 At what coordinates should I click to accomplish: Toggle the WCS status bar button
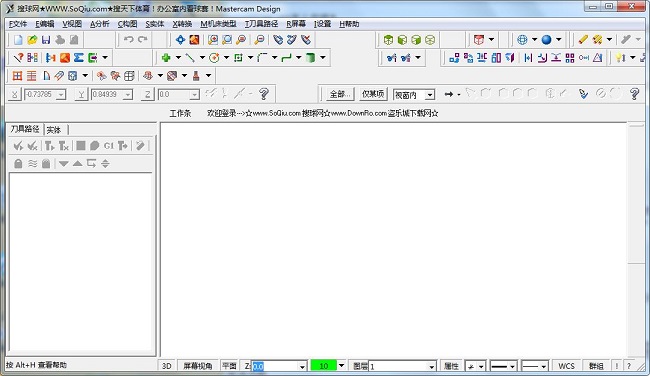pos(566,366)
